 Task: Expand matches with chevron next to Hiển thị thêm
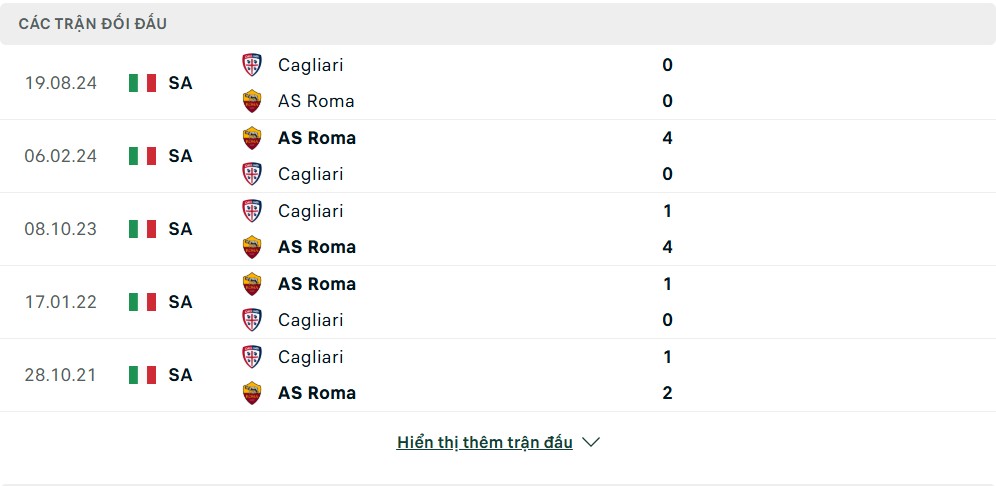[x=591, y=442]
